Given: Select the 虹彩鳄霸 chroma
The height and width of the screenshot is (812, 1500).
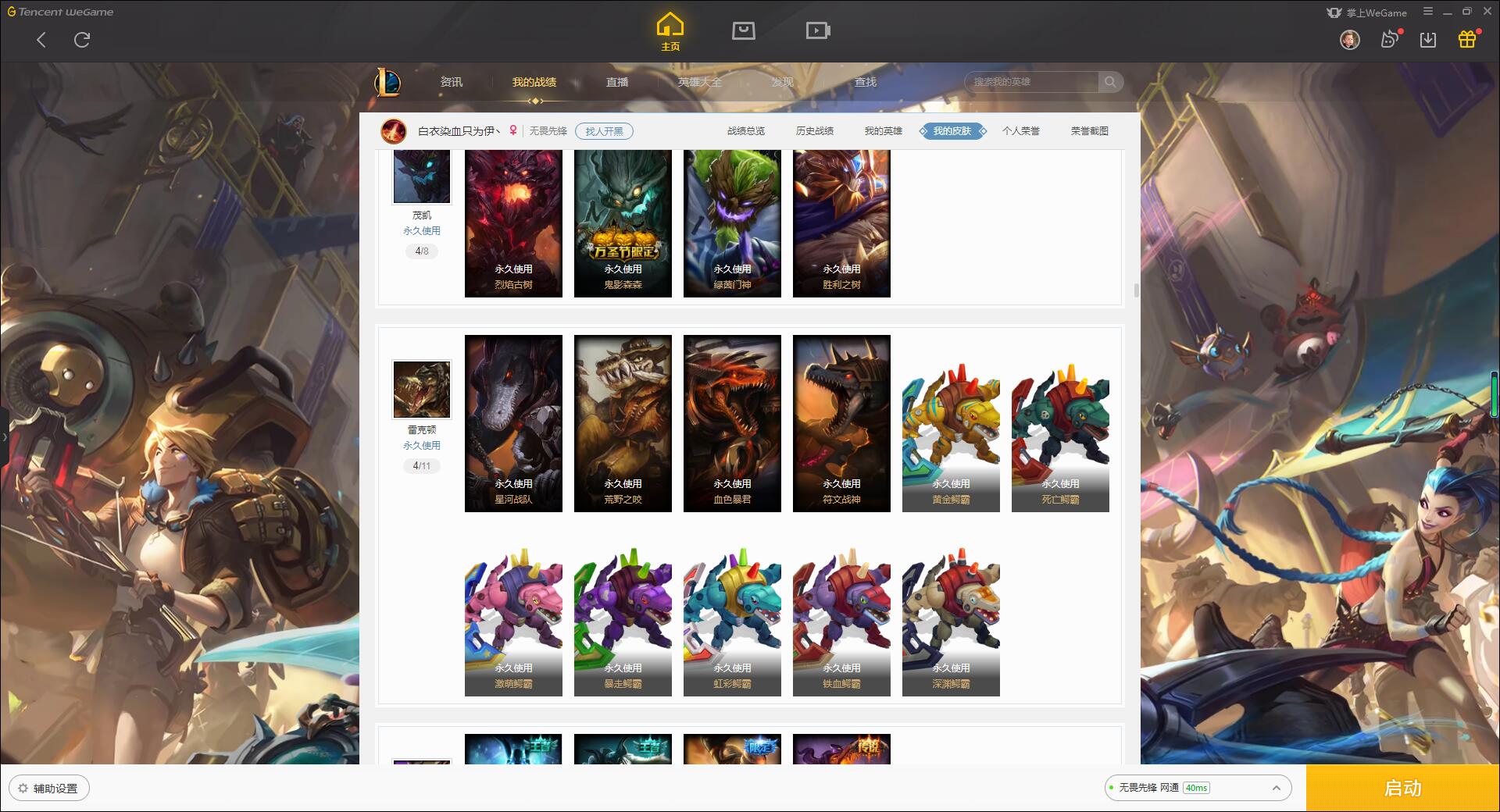Looking at the screenshot, I should 732,620.
